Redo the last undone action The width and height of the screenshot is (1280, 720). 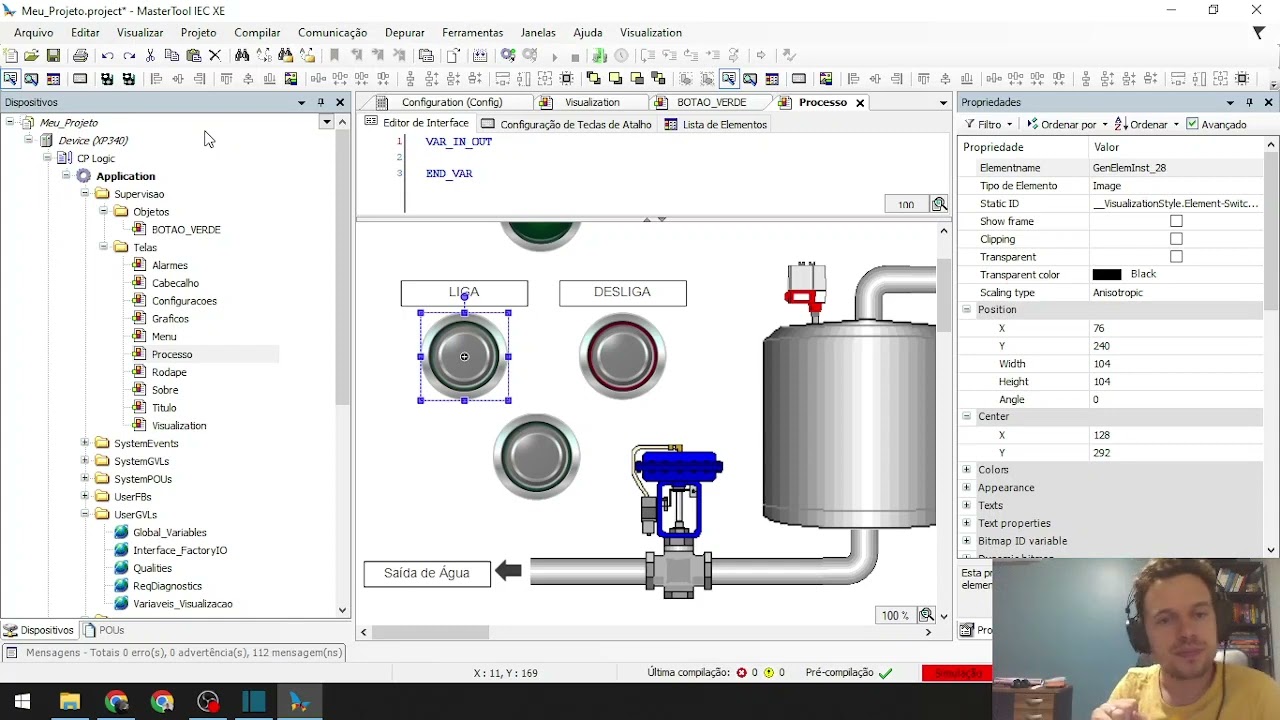click(x=128, y=55)
